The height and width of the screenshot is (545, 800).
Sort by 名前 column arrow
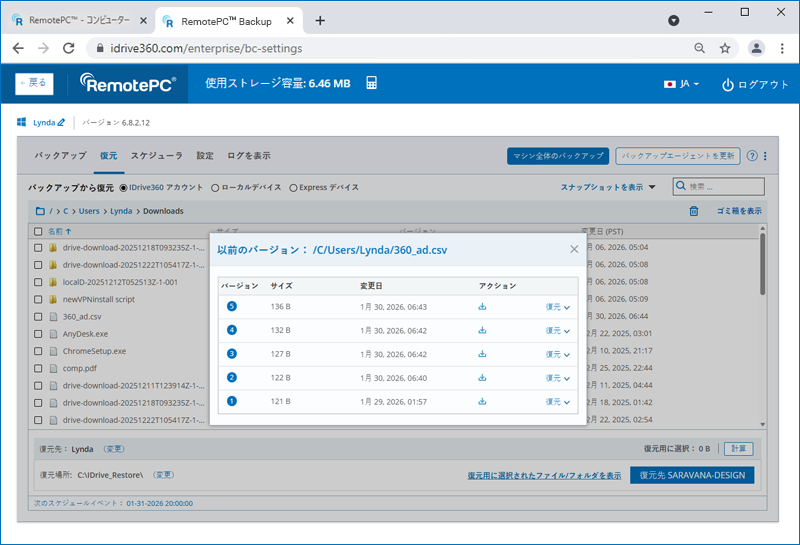point(68,232)
